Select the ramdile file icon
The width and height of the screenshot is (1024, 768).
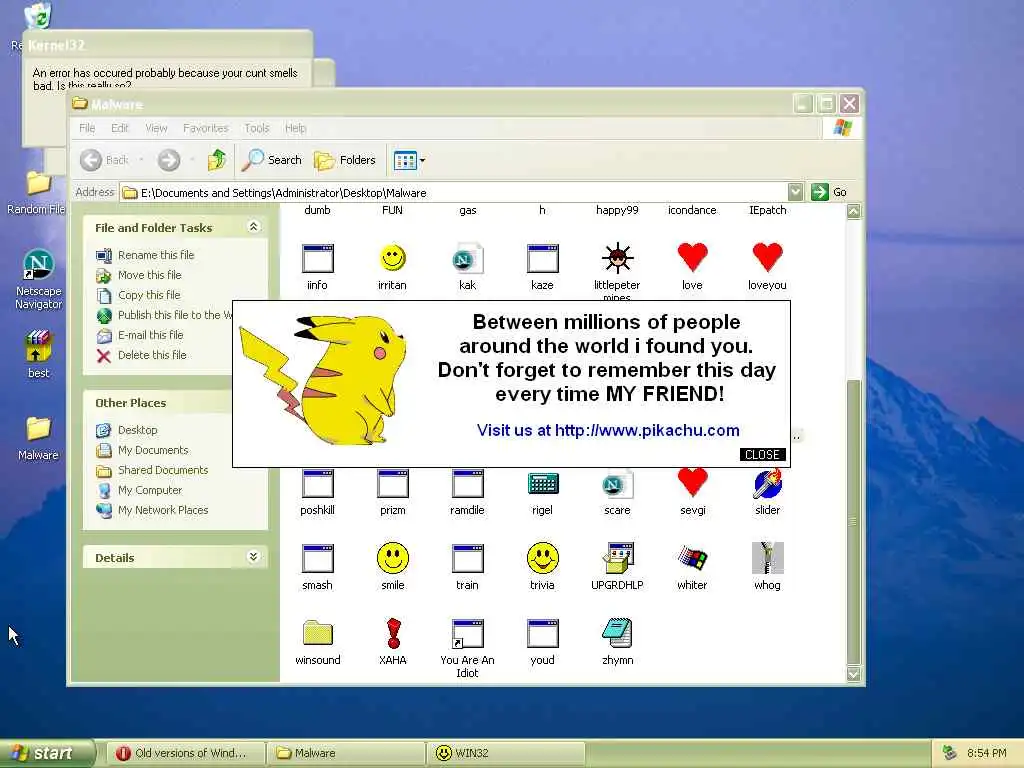coord(468,484)
